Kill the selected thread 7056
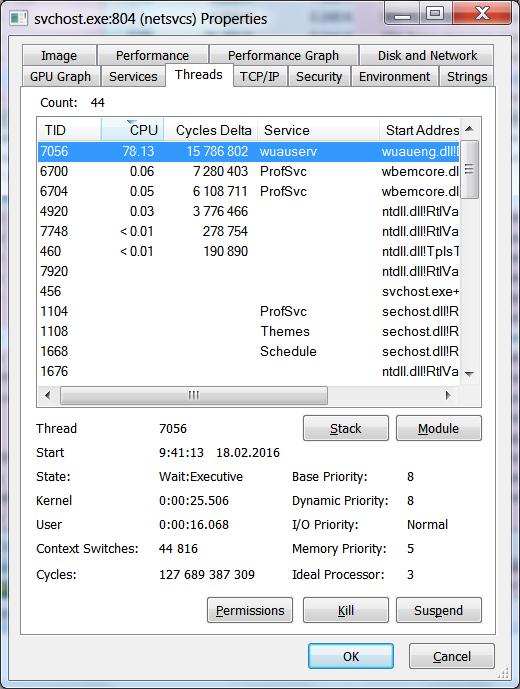The width and height of the screenshot is (520, 689). click(x=345, y=610)
